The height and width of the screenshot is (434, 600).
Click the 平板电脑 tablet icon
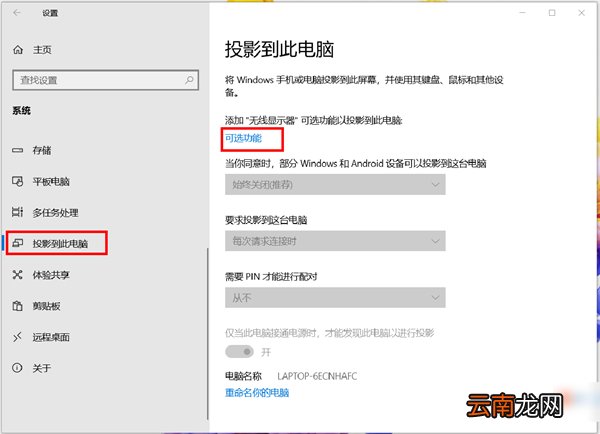tap(18, 181)
